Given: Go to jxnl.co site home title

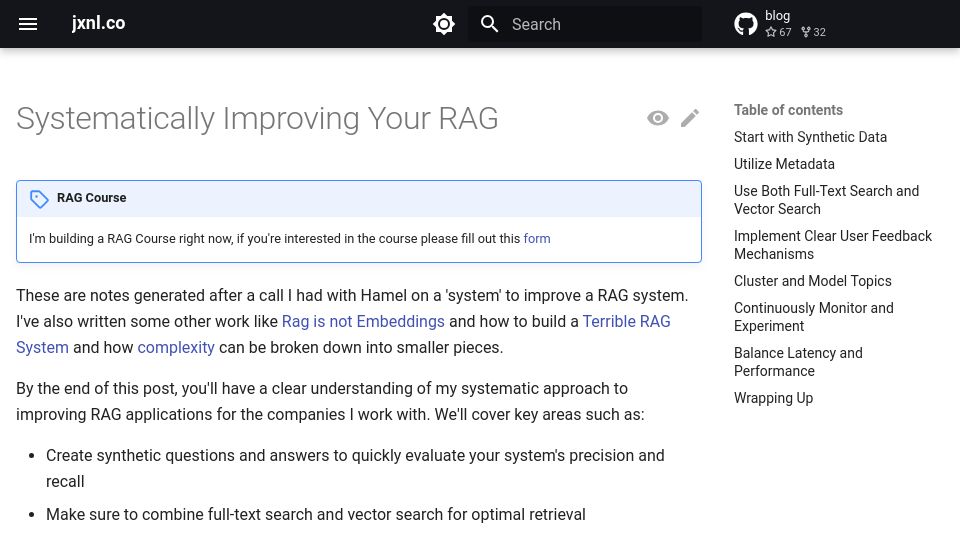Looking at the screenshot, I should (98, 23).
